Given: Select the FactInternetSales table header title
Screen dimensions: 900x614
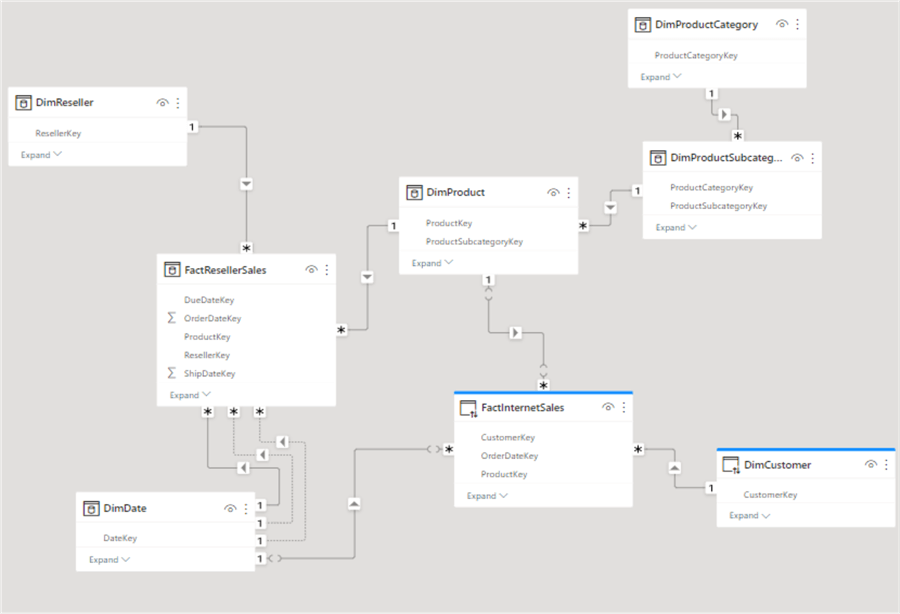Looking at the screenshot, I should tap(522, 407).
